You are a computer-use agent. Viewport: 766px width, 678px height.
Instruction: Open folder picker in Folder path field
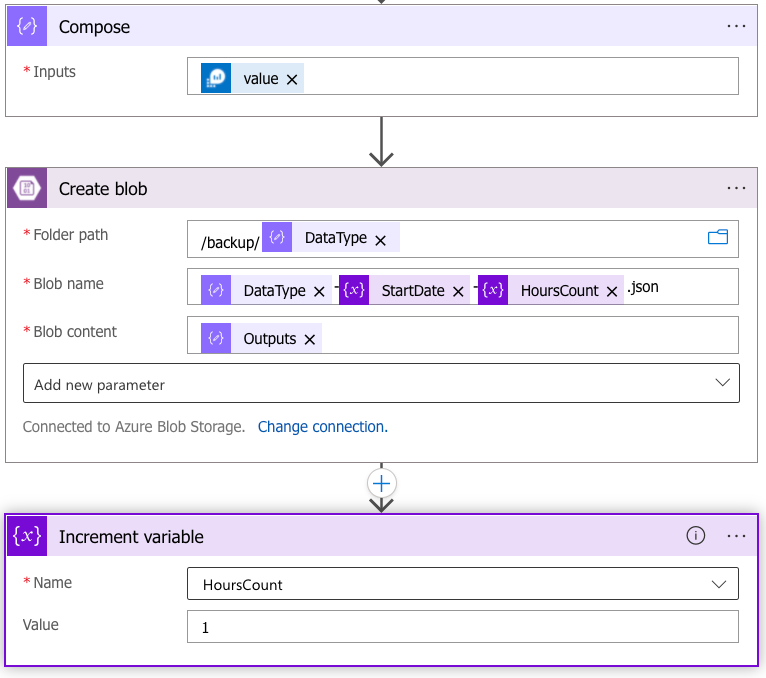717,238
